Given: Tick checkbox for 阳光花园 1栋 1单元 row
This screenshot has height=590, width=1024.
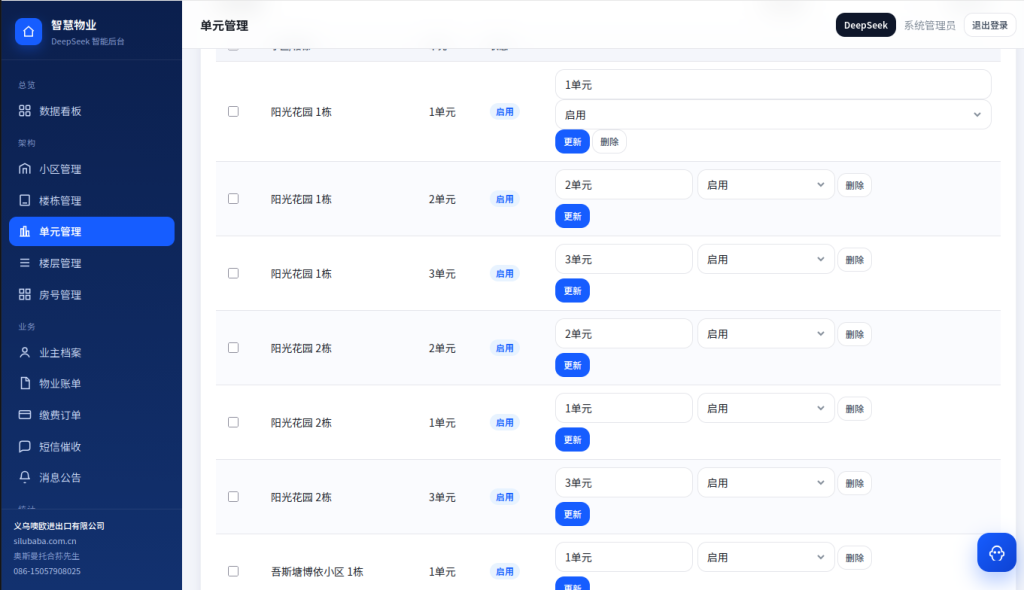Looking at the screenshot, I should 233,112.
